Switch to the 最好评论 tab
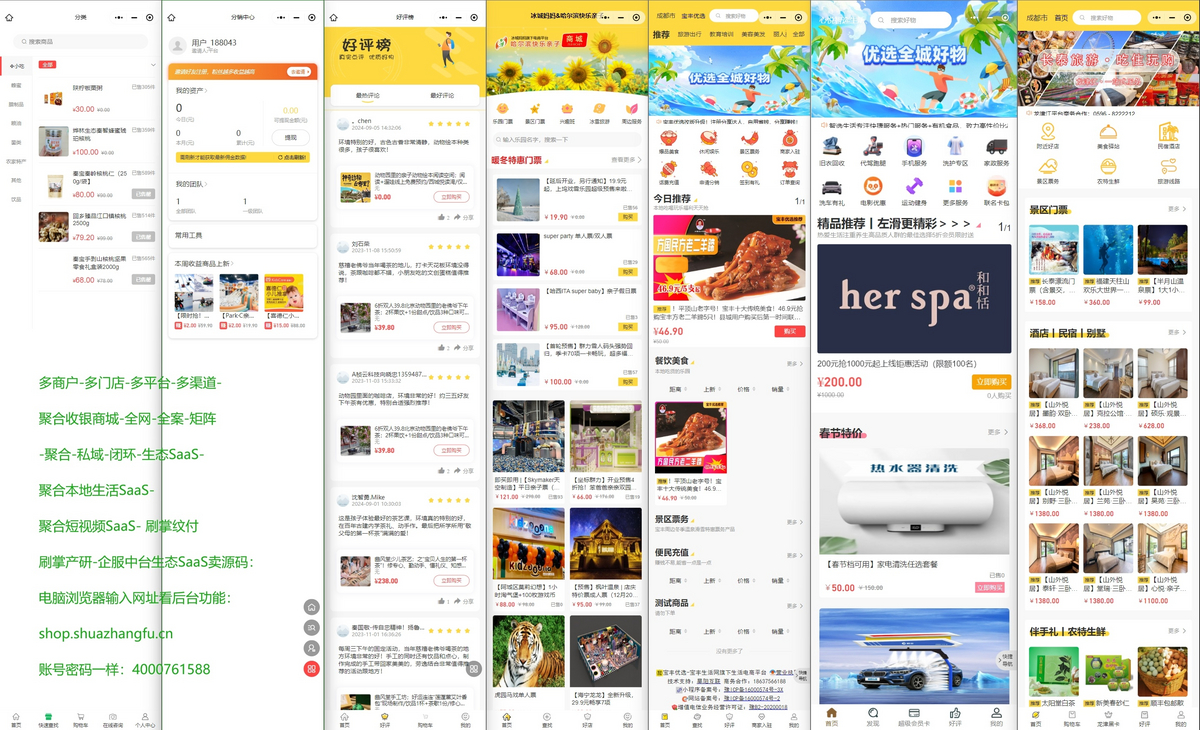 [x=442, y=96]
